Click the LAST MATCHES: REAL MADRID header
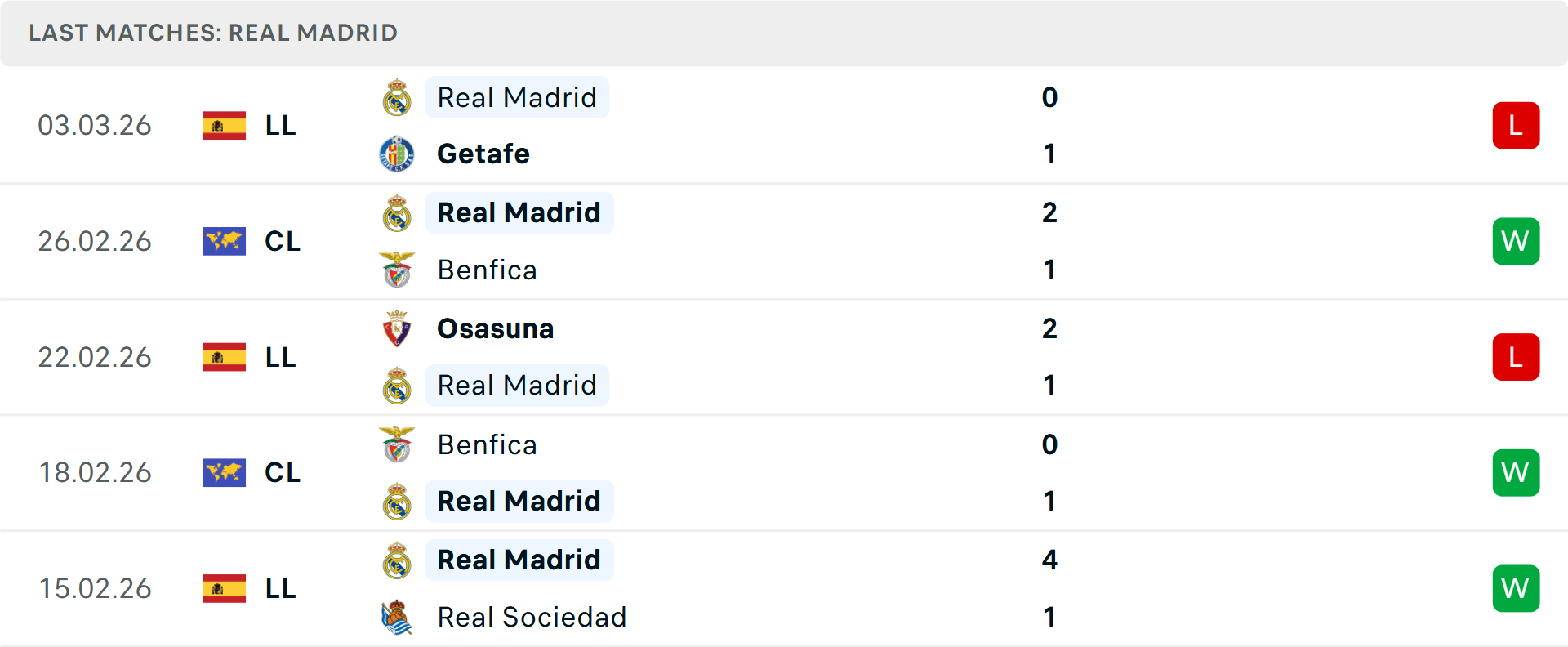Viewport: 1568px width, 647px height. (212, 33)
